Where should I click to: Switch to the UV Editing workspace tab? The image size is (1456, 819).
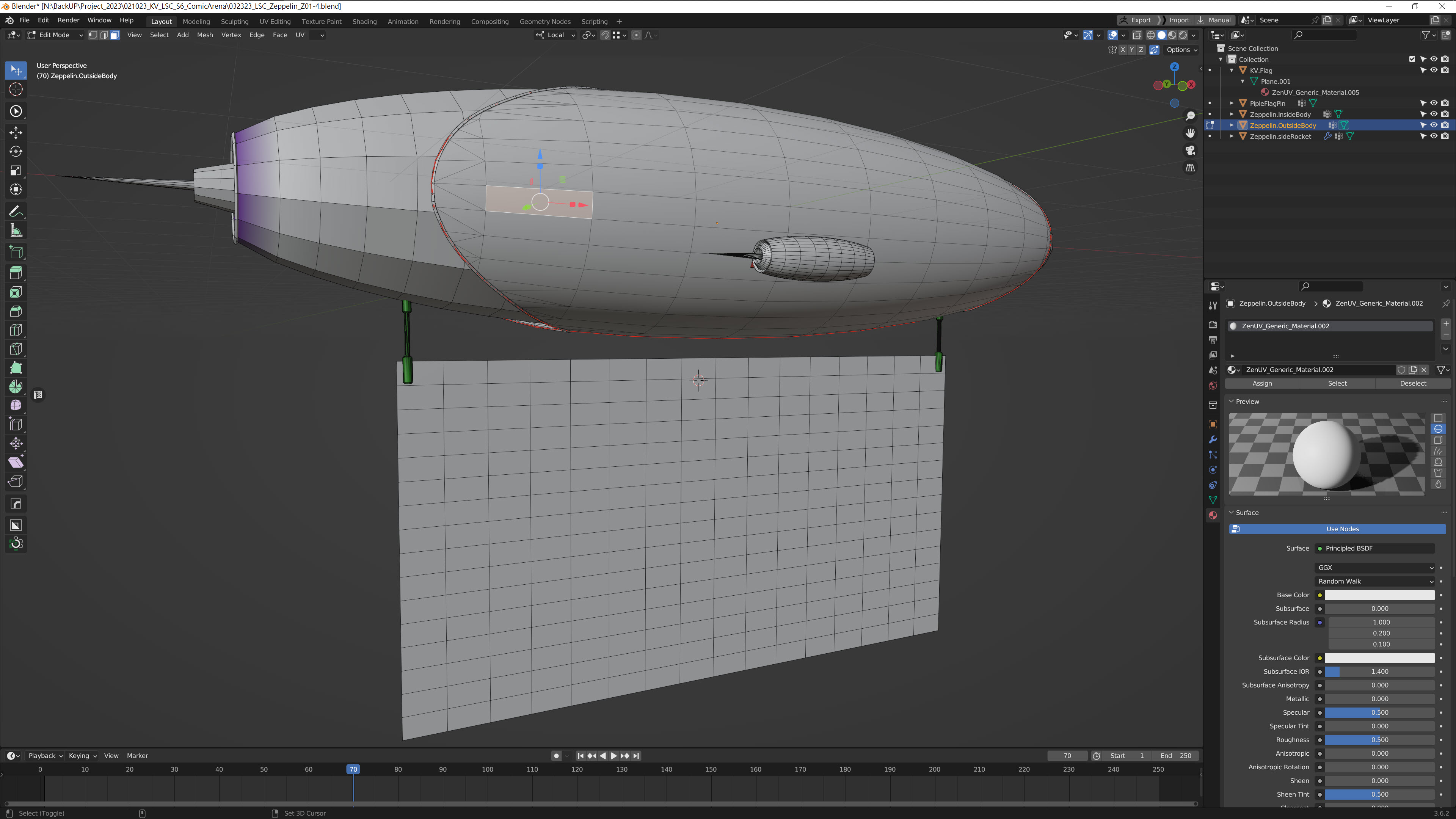[275, 22]
